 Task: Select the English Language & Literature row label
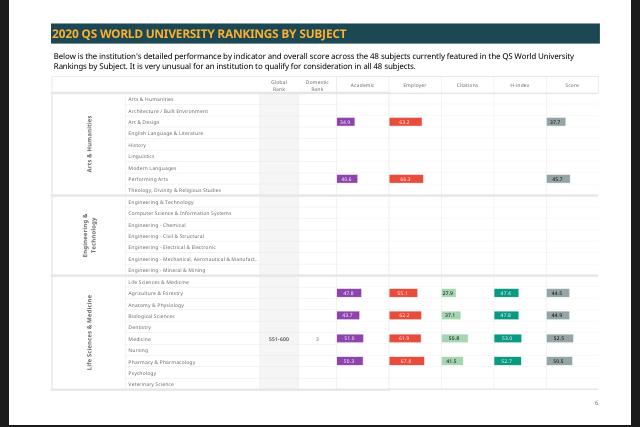click(x=165, y=133)
